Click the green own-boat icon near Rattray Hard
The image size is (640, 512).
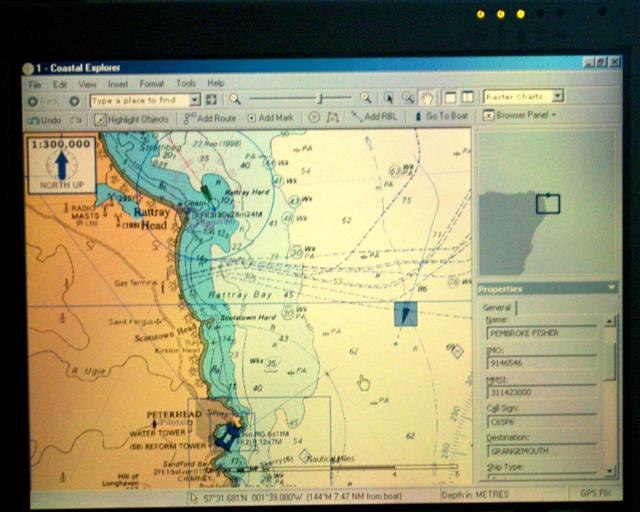click(x=207, y=192)
